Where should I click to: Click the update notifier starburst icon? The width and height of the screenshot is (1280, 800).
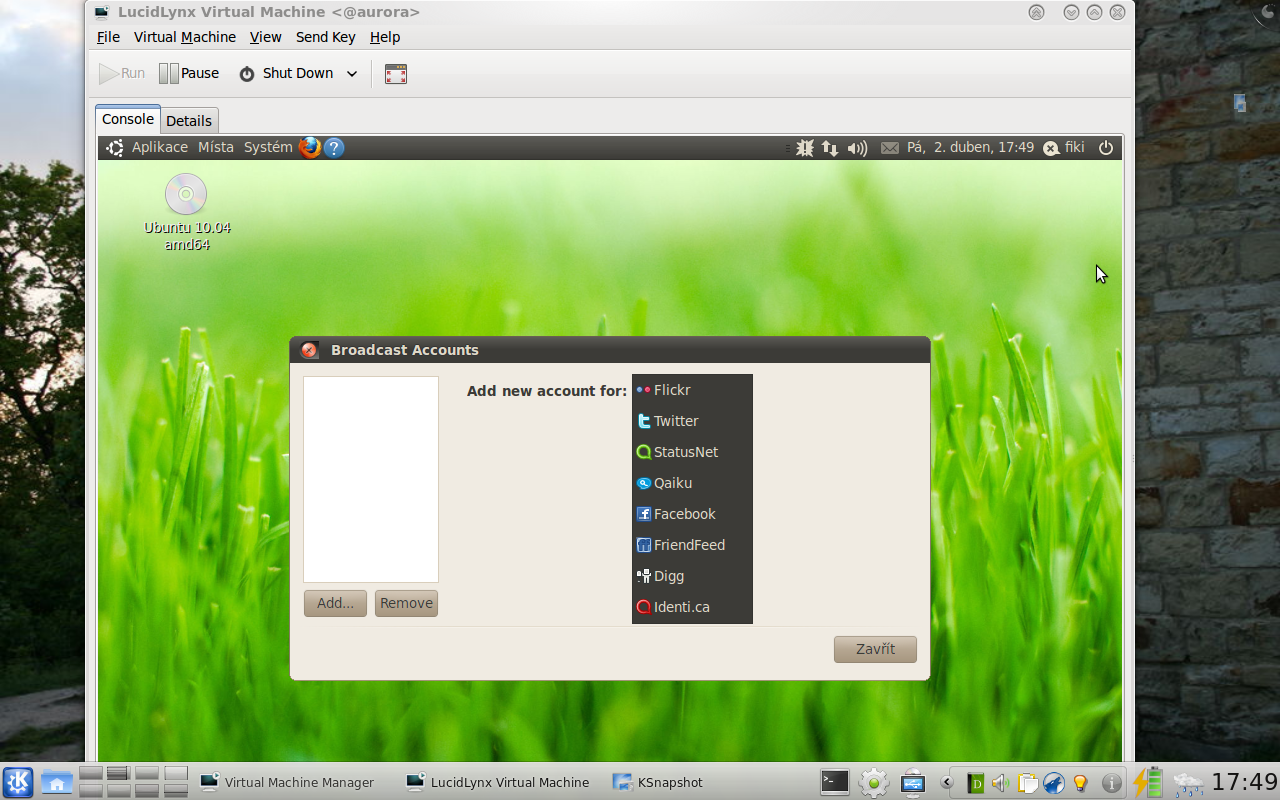[x=805, y=148]
